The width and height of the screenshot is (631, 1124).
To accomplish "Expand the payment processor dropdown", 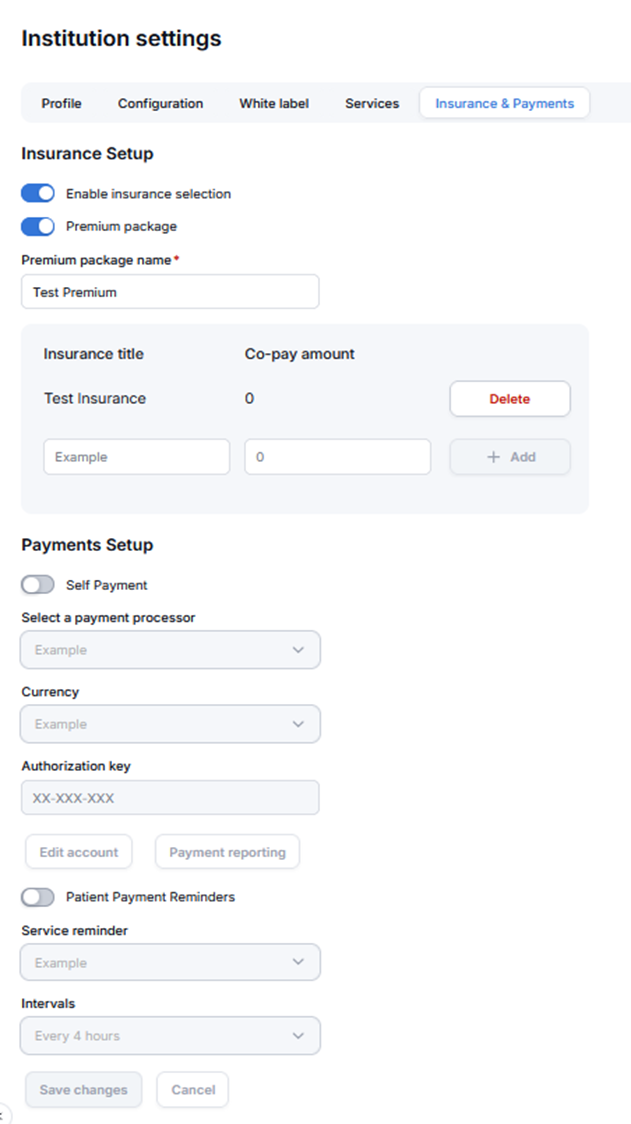I will click(170, 650).
